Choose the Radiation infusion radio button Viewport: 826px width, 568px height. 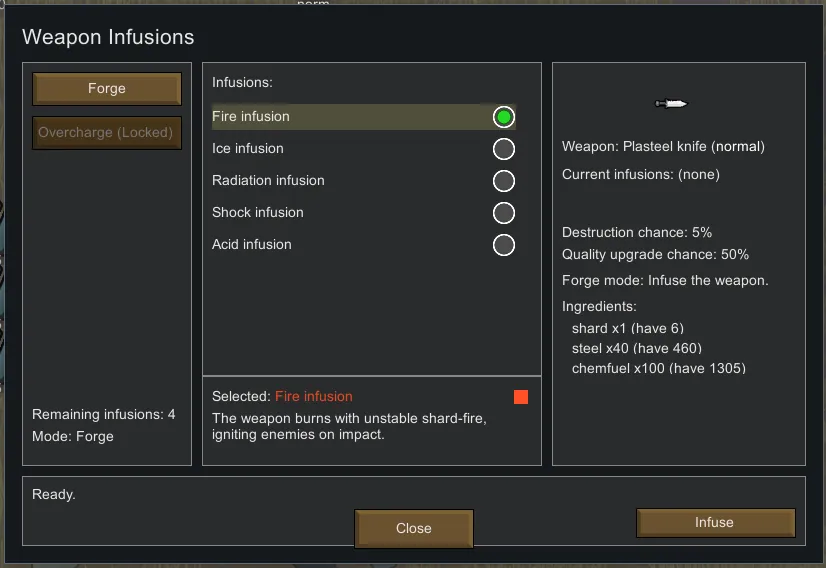[x=504, y=181]
